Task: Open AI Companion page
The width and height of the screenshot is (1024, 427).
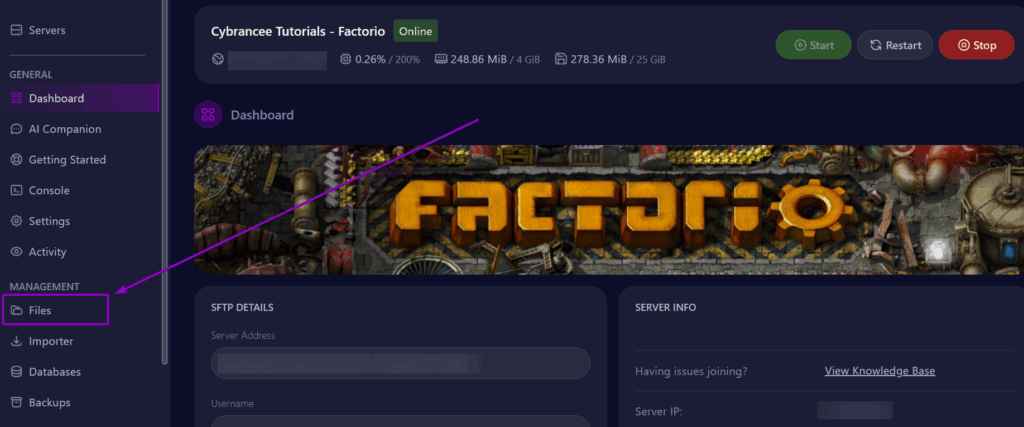Action: click(65, 129)
